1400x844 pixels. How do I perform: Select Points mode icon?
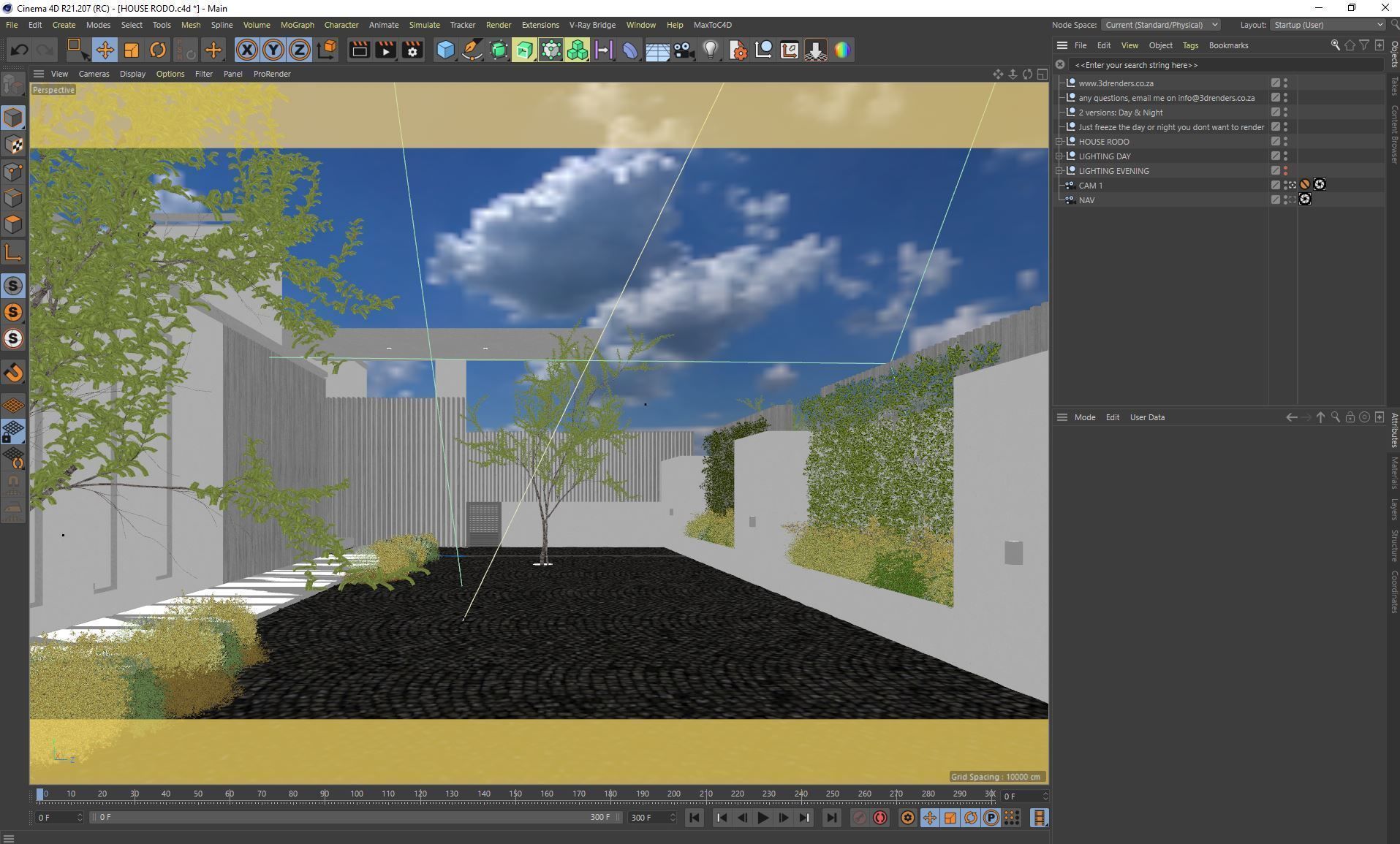[x=13, y=172]
